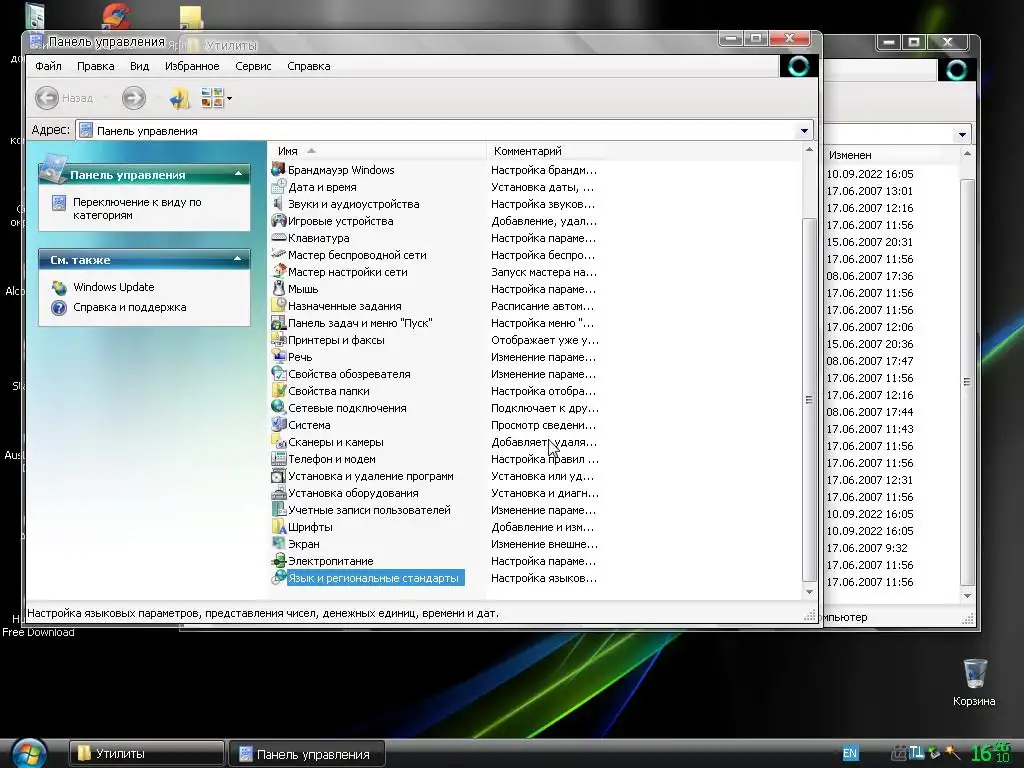The width and height of the screenshot is (1024, 768).
Task: Collapse the См. также side panel
Action: coord(238,259)
